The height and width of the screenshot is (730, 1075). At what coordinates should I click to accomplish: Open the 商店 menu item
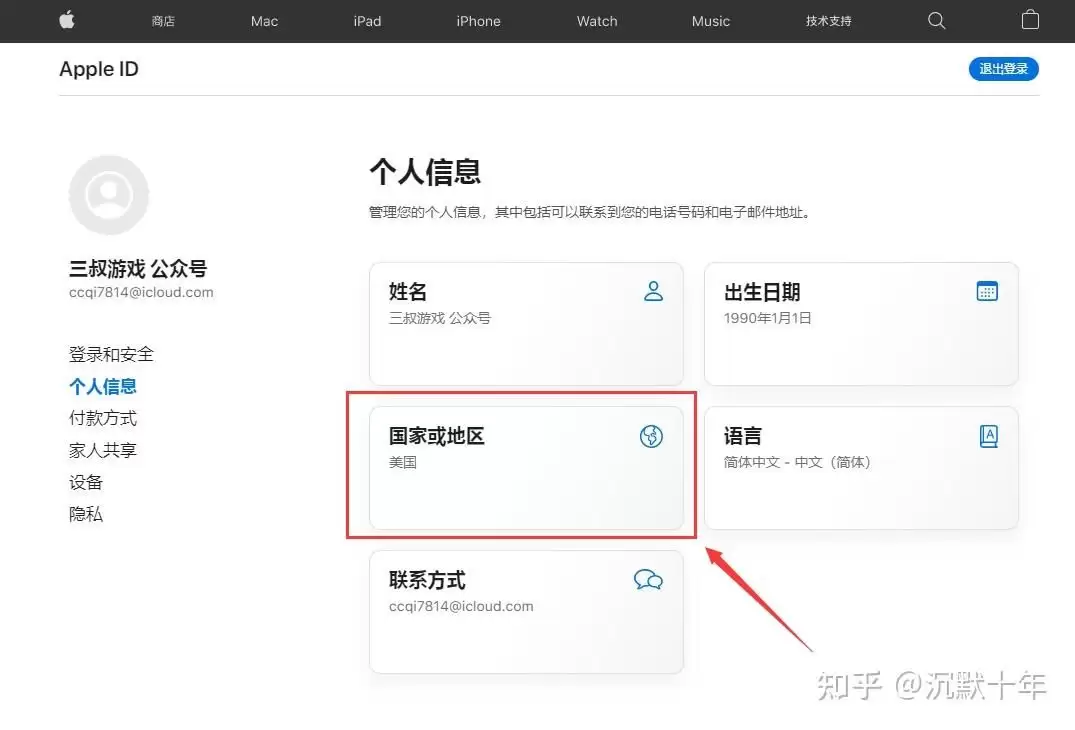163,20
